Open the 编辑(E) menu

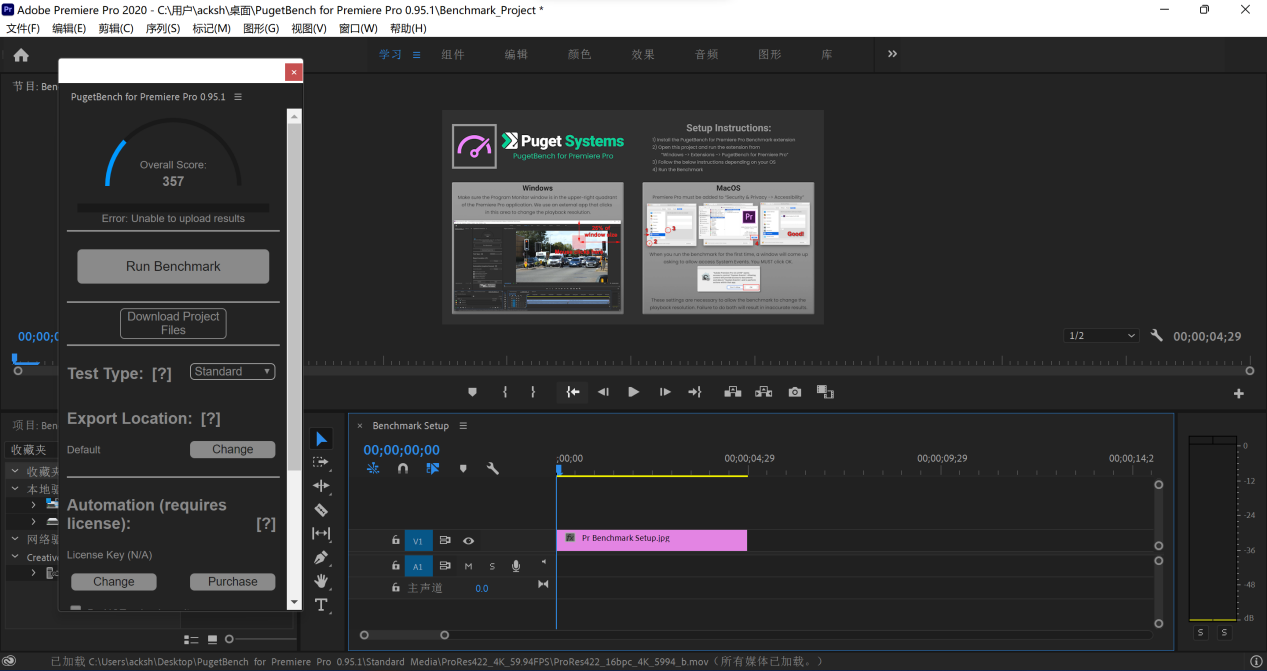69,28
